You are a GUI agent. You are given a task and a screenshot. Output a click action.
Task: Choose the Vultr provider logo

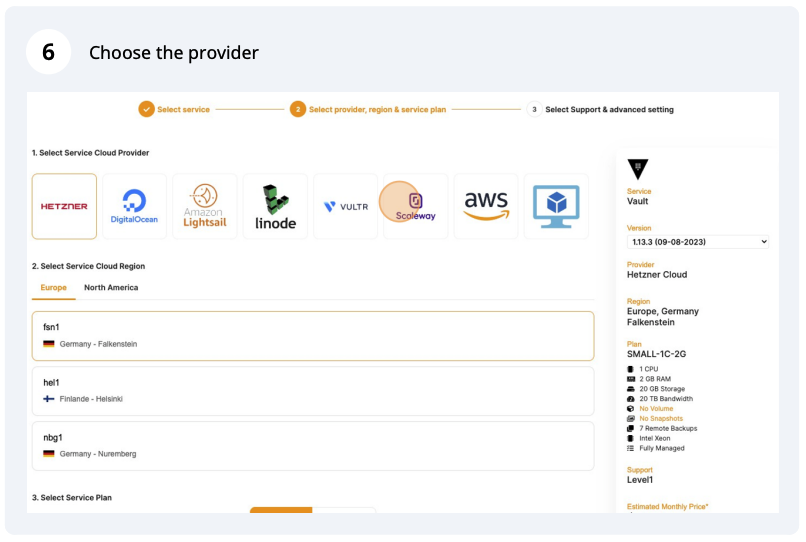(x=346, y=206)
